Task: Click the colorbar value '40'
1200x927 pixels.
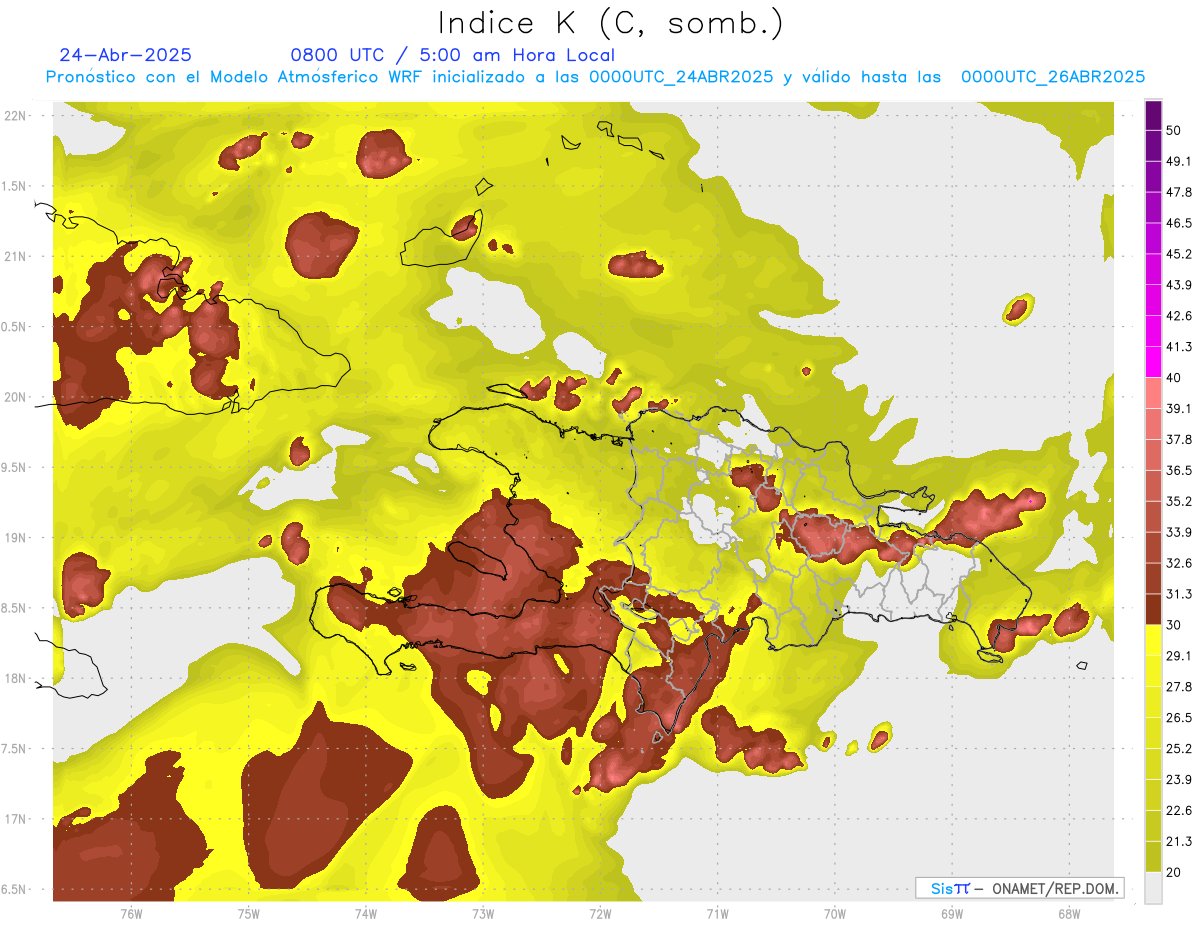Action: pyautogui.click(x=1174, y=378)
